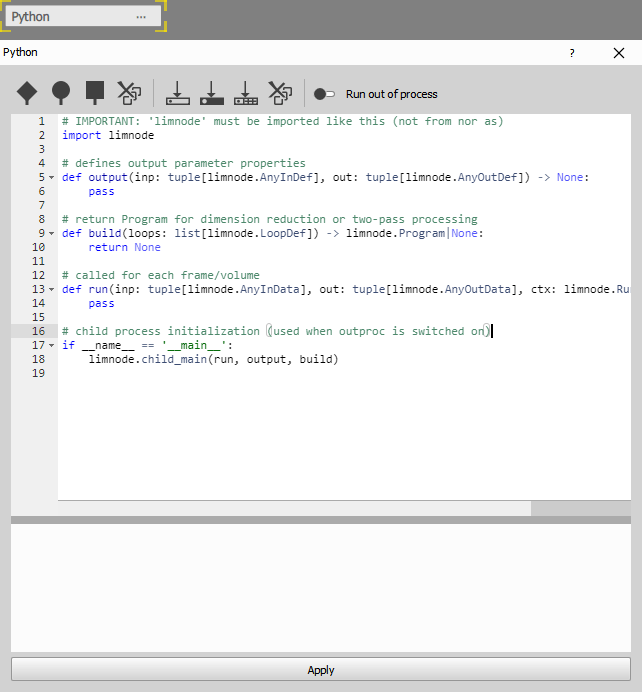Click the "if __name__ == '__main__':" text
642x692 pixels.
coord(147,346)
